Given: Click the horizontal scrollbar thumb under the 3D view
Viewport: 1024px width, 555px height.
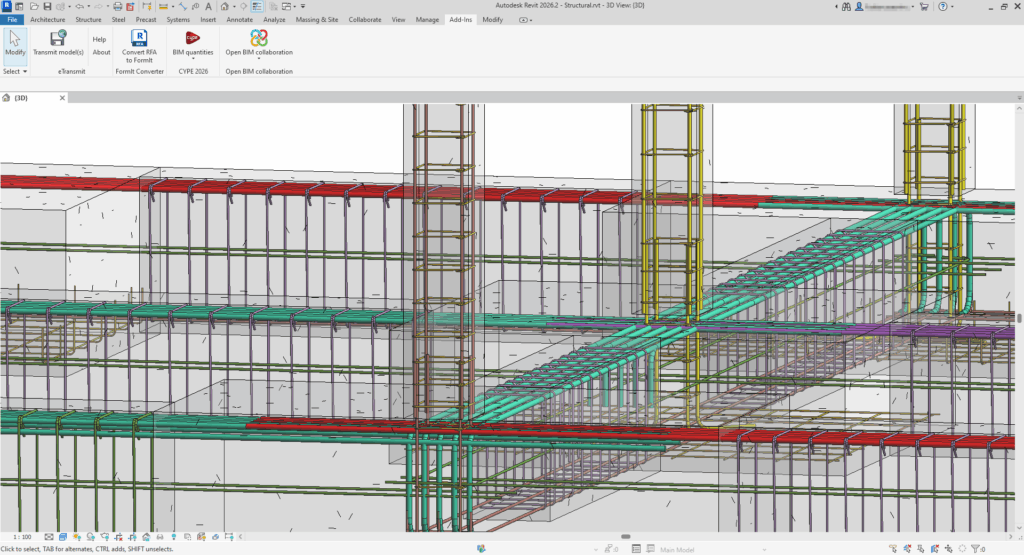Looking at the screenshot, I should coord(625,537).
